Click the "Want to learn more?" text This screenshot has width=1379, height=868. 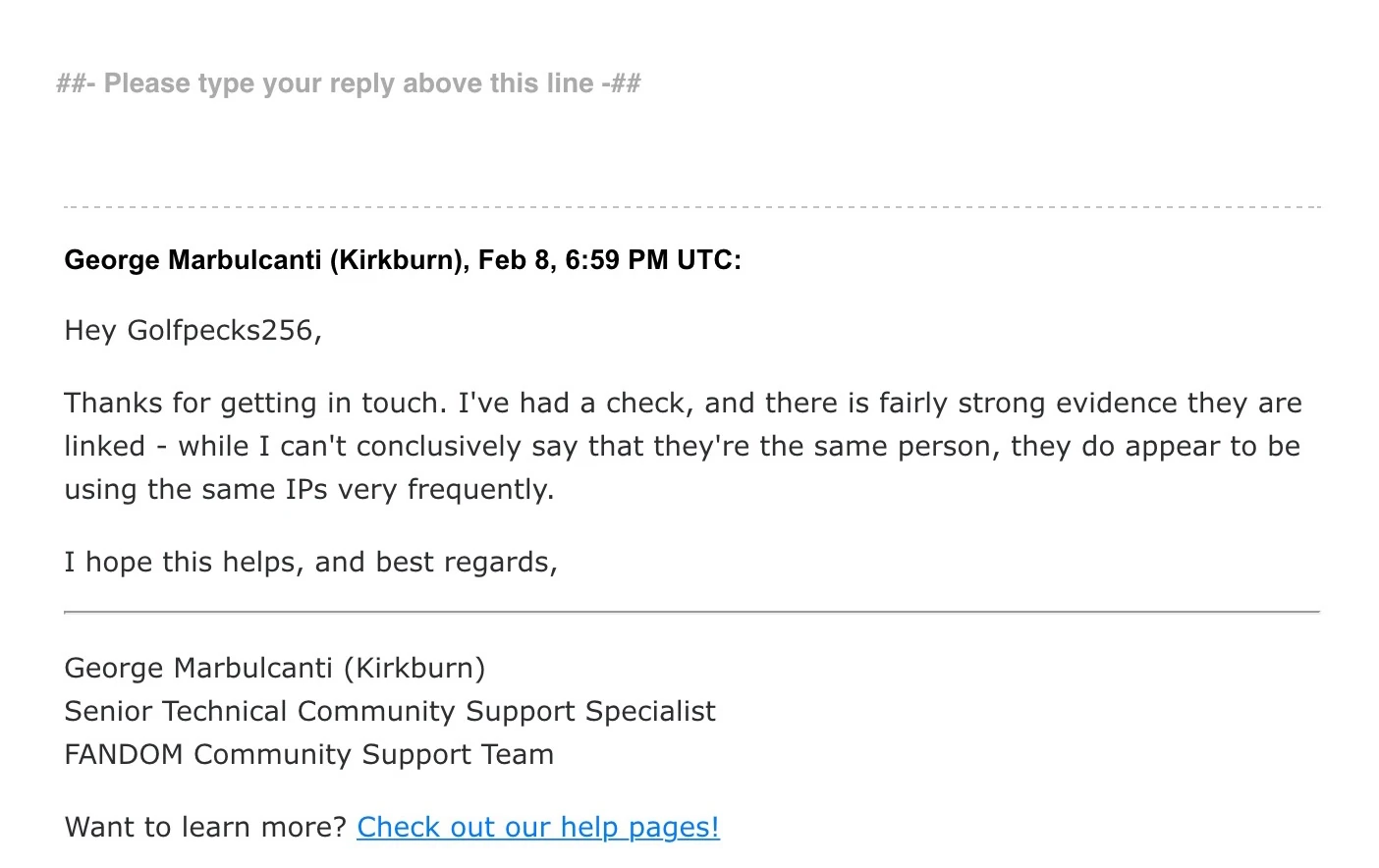pos(205,827)
